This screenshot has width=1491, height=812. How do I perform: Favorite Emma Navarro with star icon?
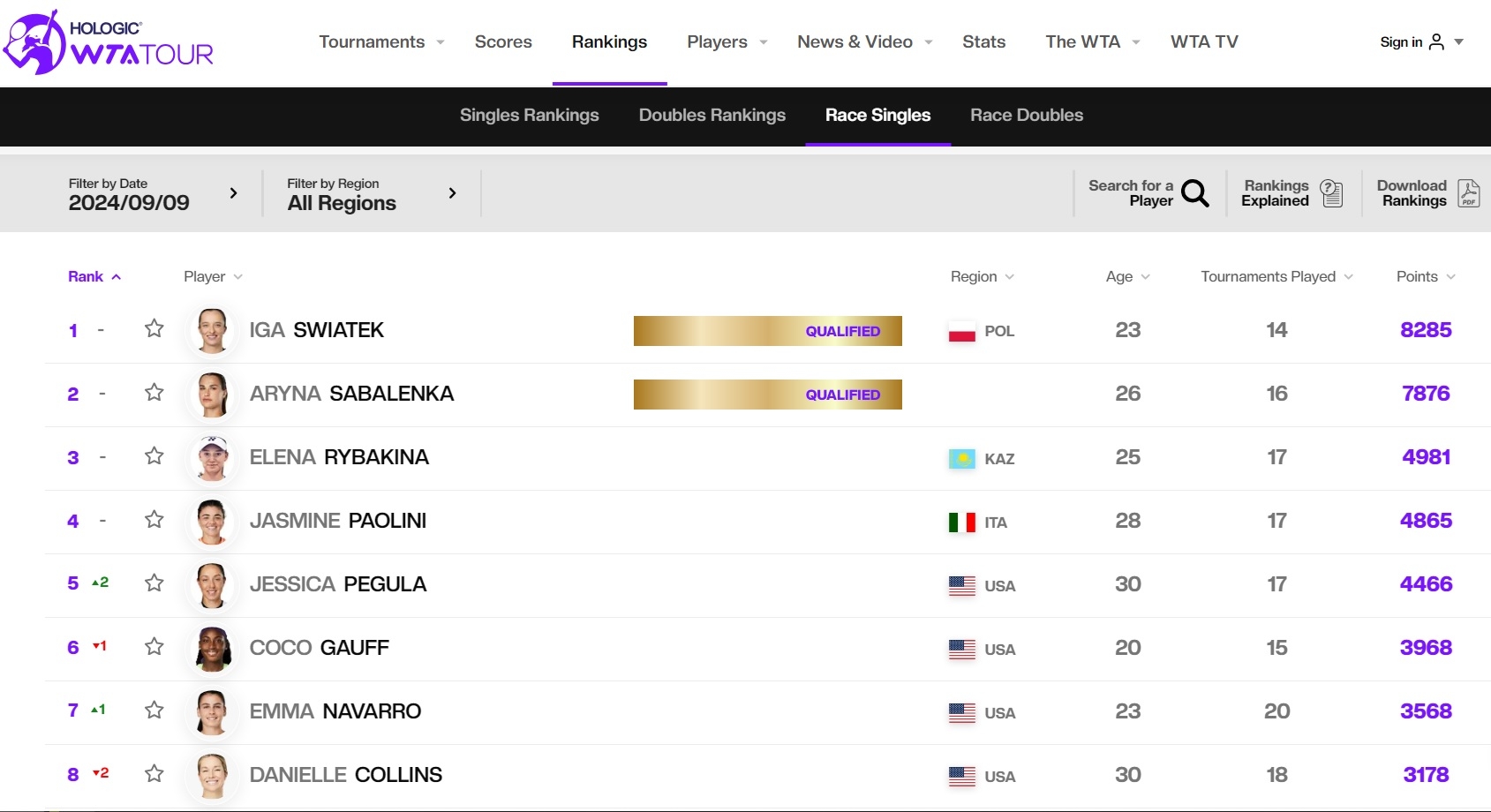(154, 710)
